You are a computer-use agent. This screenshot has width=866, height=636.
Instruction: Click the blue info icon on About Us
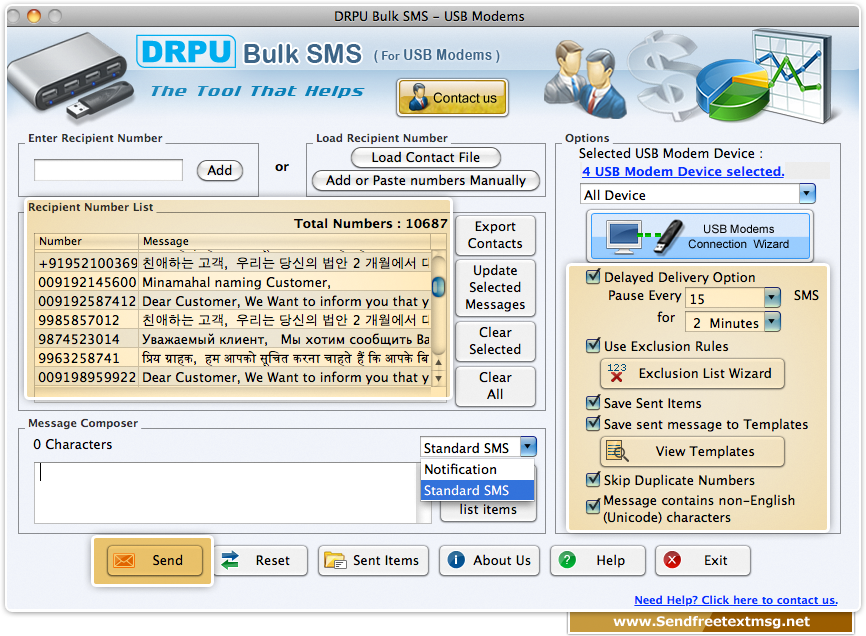[456, 560]
